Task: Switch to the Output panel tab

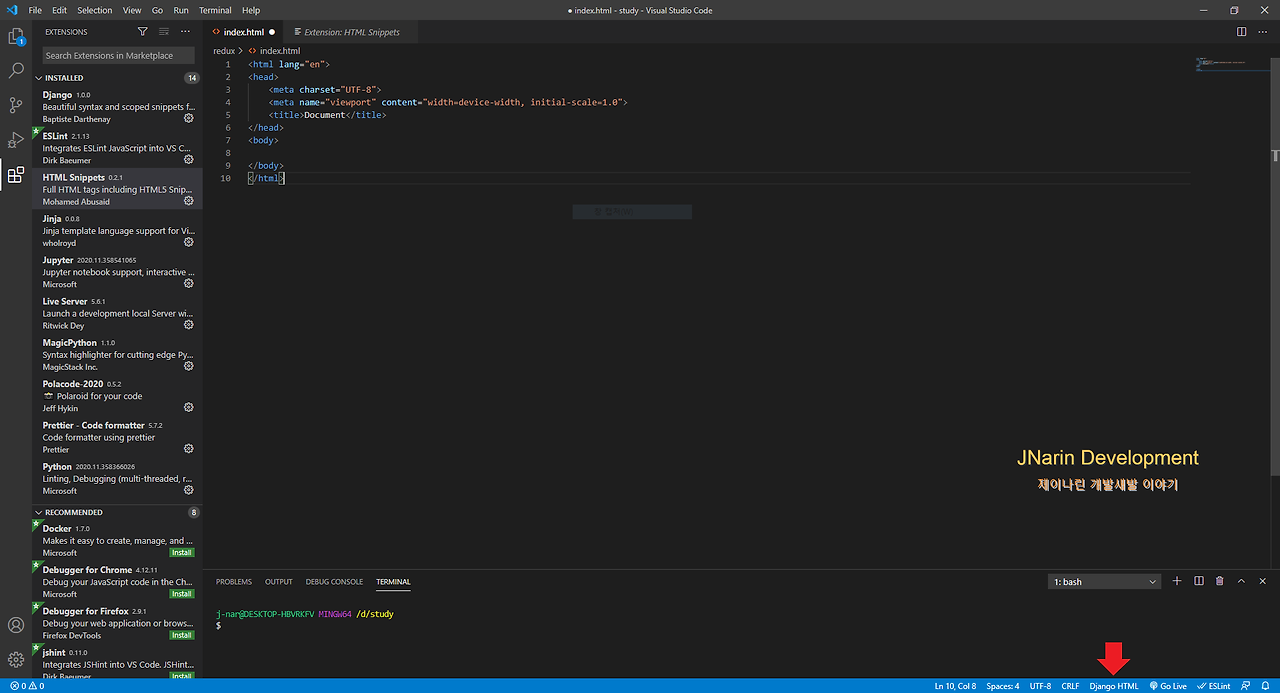Action: (x=279, y=582)
